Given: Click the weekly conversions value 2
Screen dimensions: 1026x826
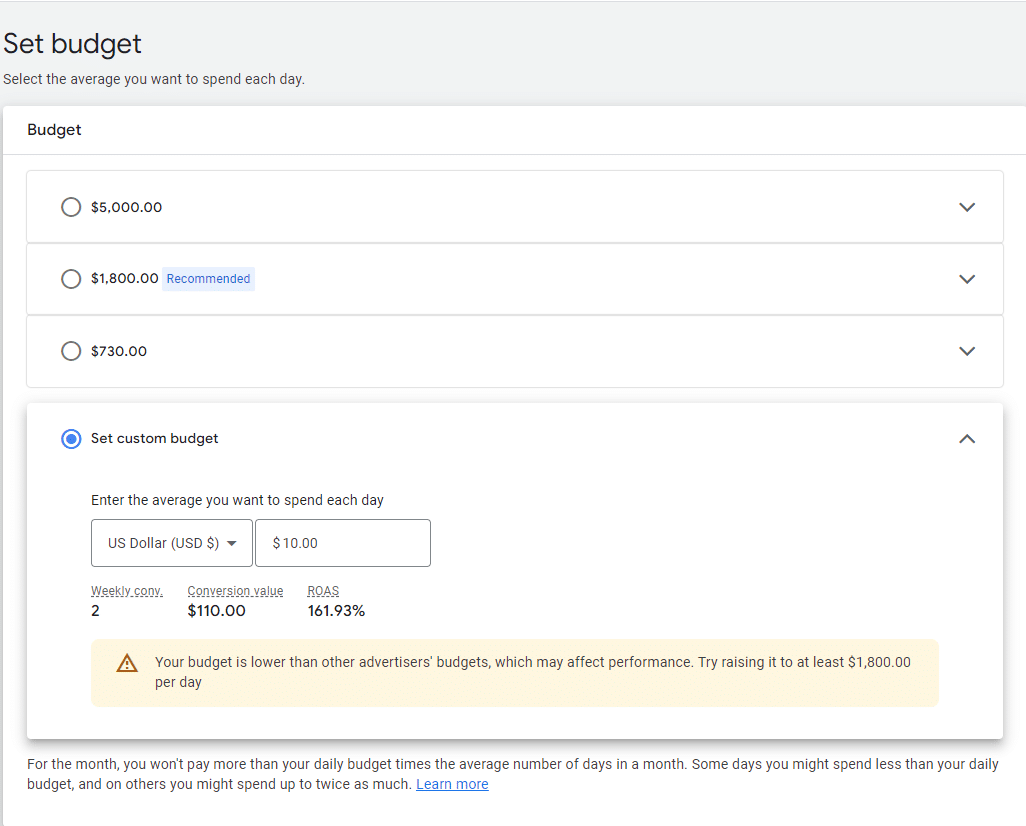Looking at the screenshot, I should 96,611.
